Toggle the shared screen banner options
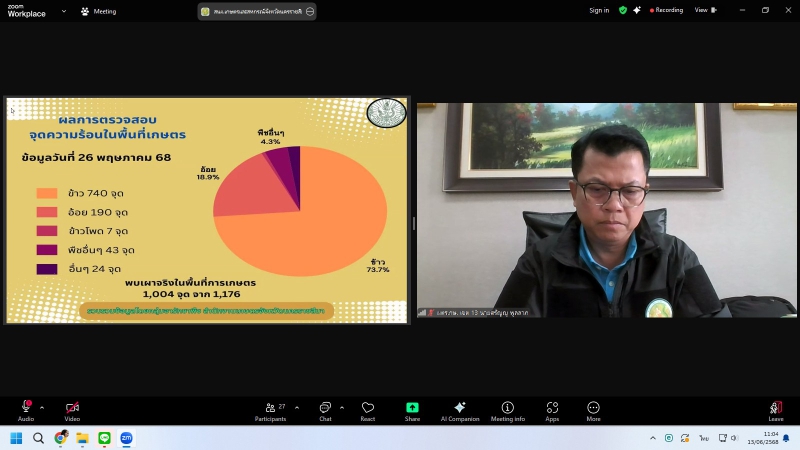This screenshot has width=800, height=450. coord(310,11)
